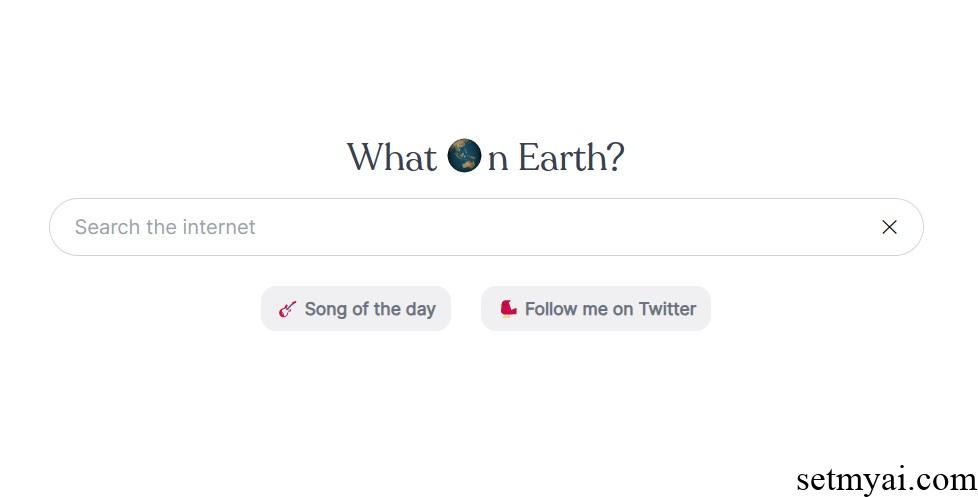Click the word 'Earth?' in the heading

(571, 157)
